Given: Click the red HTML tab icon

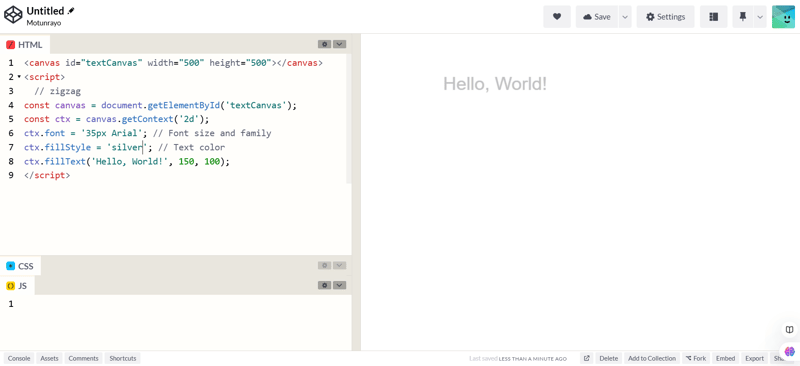Looking at the screenshot, I should point(11,45).
